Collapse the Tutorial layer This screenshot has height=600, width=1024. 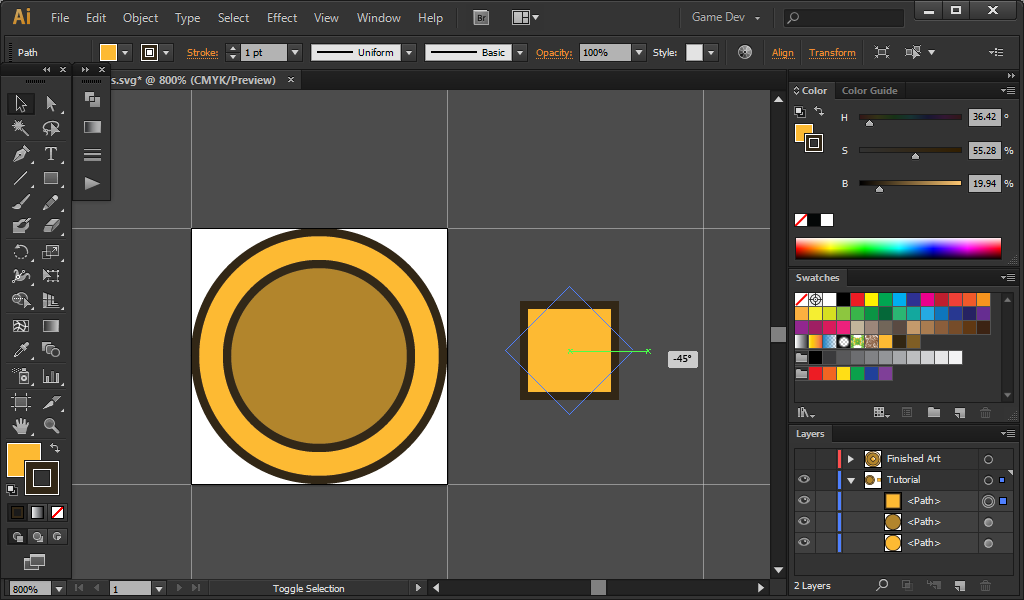pos(851,480)
